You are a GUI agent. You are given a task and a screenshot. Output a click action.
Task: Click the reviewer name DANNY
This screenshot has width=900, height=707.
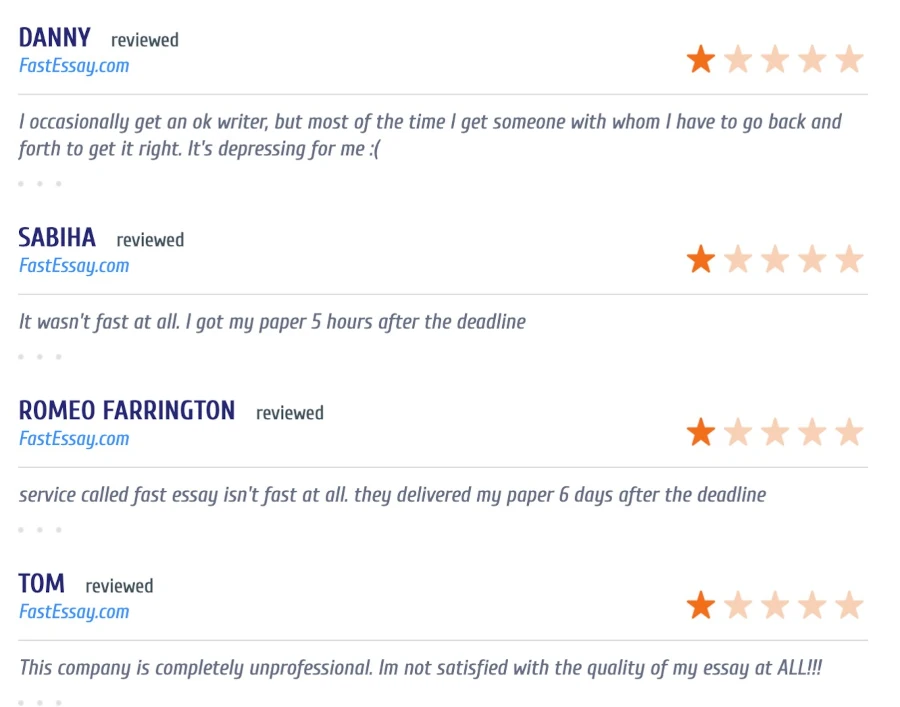click(54, 38)
